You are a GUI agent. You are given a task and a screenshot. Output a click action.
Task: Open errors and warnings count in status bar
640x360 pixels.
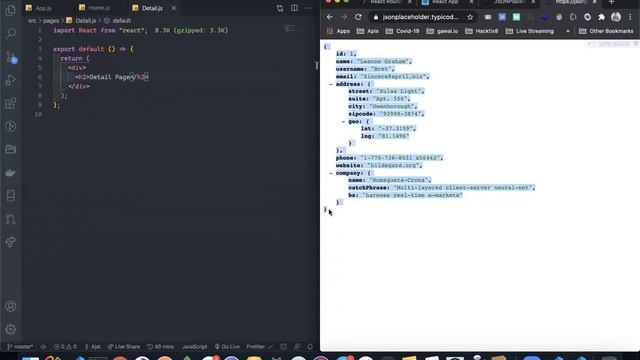click(x=65, y=347)
